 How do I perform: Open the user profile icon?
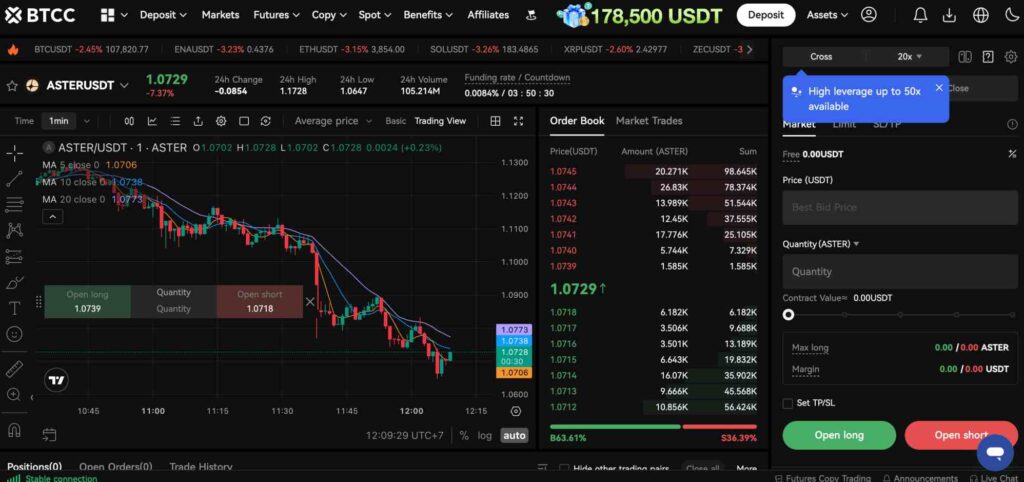pyautogui.click(x=869, y=14)
